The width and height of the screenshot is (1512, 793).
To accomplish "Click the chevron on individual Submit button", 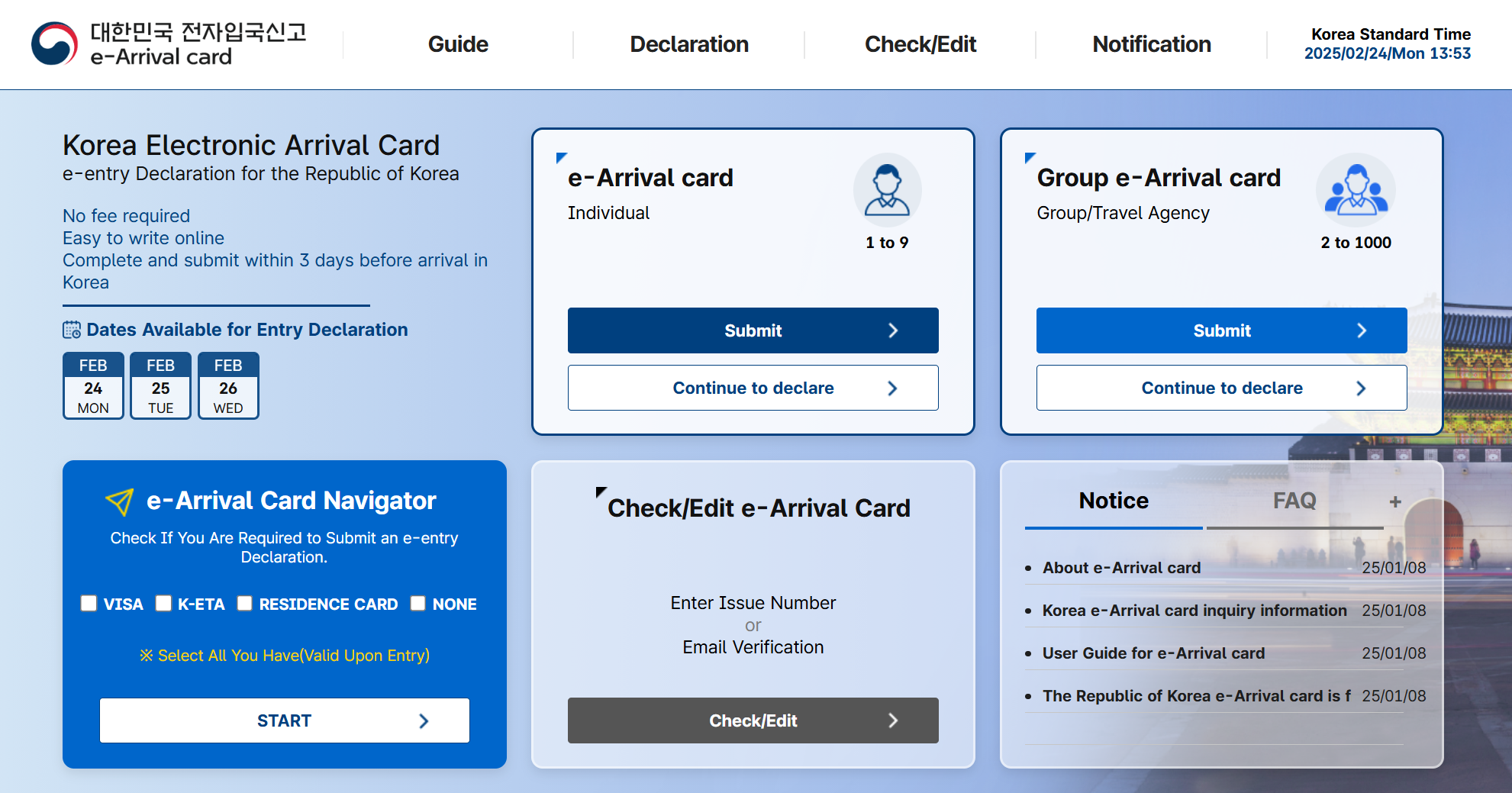I will pos(893,330).
